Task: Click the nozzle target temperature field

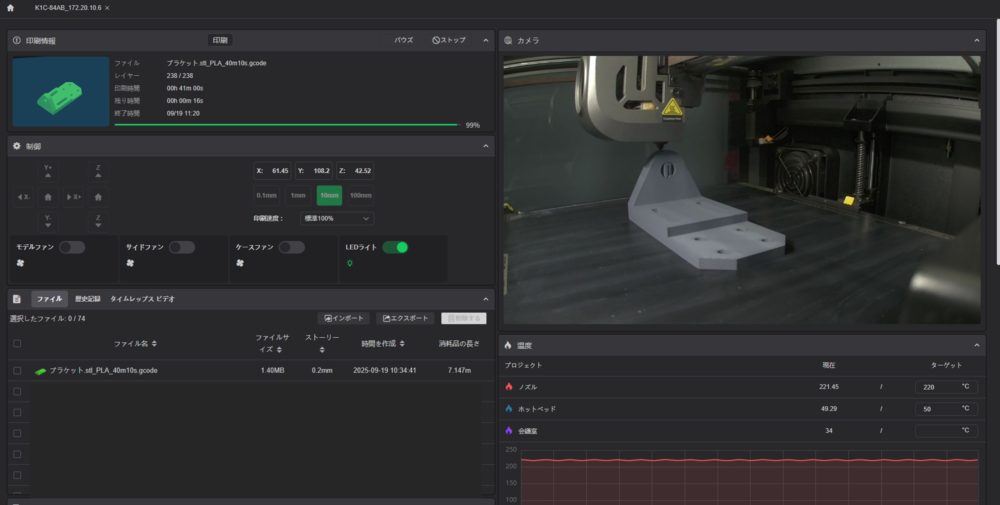Action: click(936, 386)
